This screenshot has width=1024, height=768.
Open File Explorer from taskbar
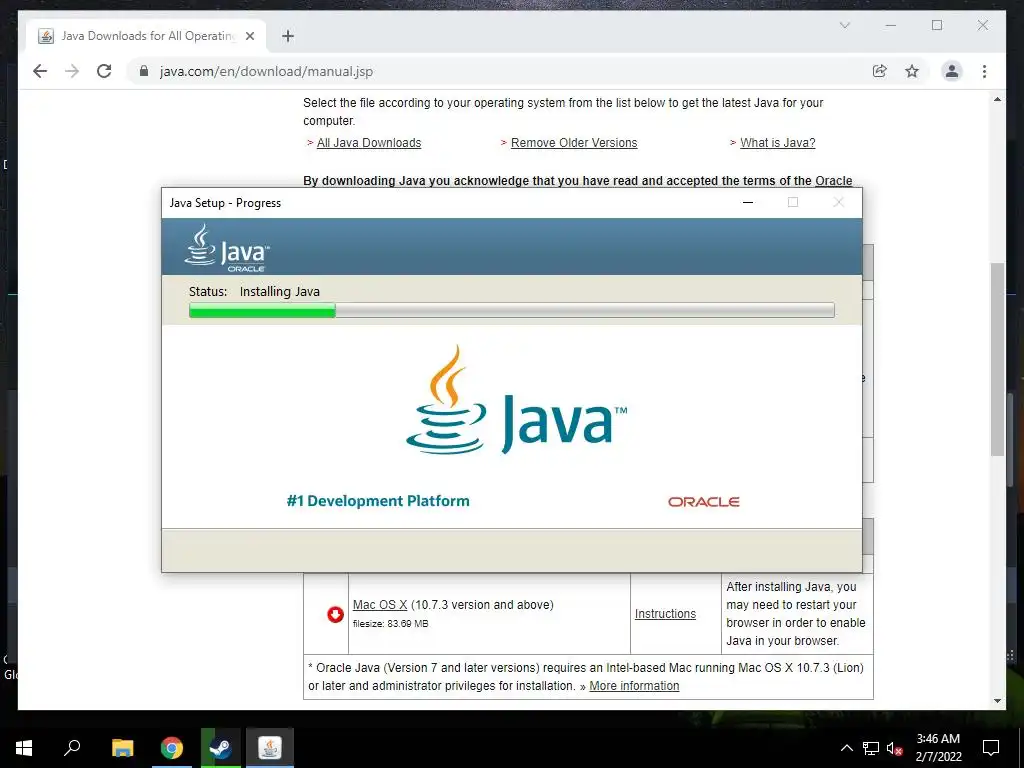tap(122, 748)
